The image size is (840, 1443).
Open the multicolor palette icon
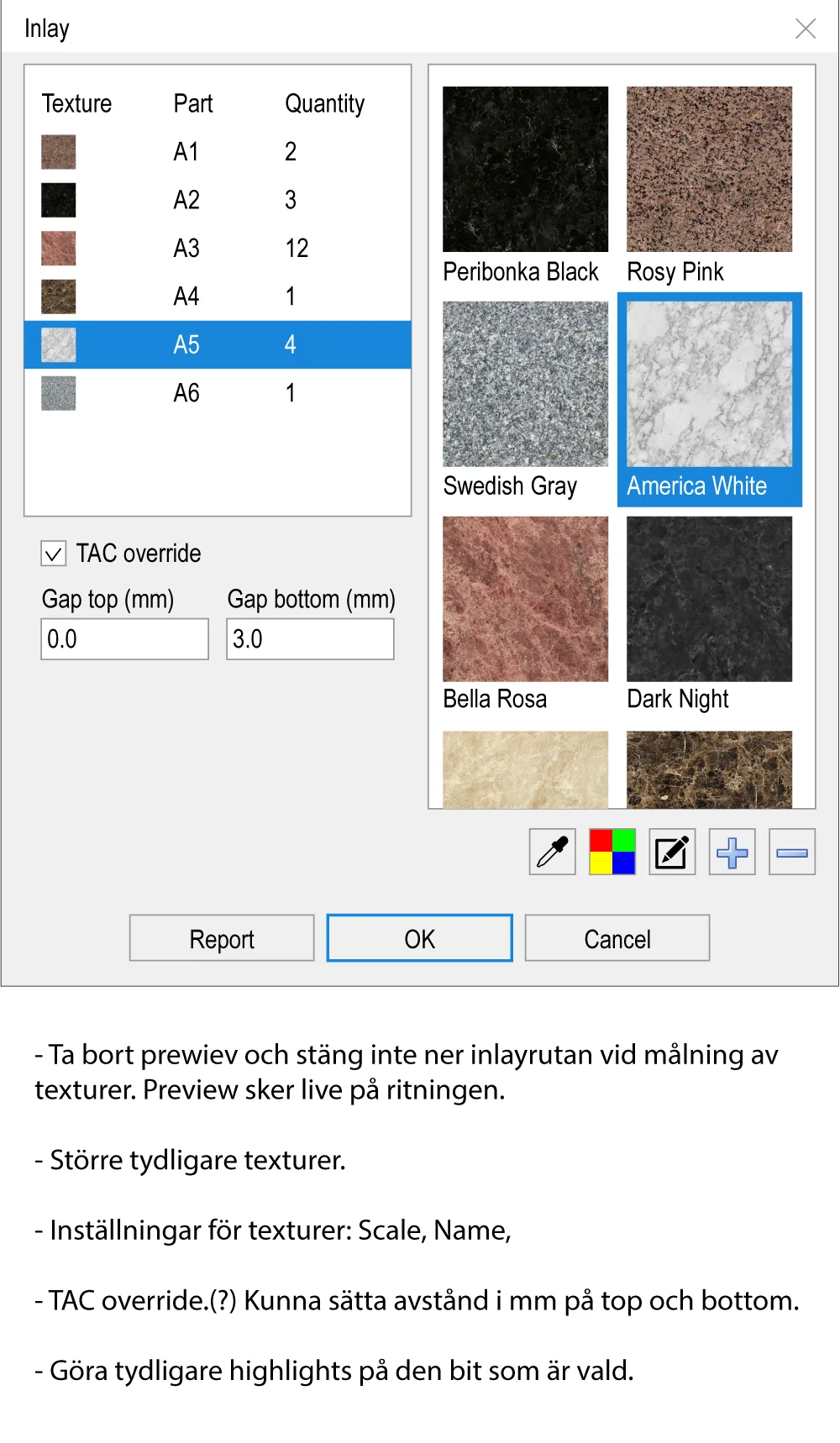pyautogui.click(x=612, y=852)
